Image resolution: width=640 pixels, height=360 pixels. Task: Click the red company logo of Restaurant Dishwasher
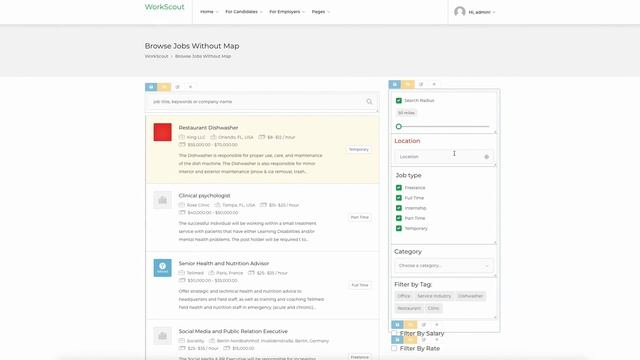pyautogui.click(x=162, y=132)
